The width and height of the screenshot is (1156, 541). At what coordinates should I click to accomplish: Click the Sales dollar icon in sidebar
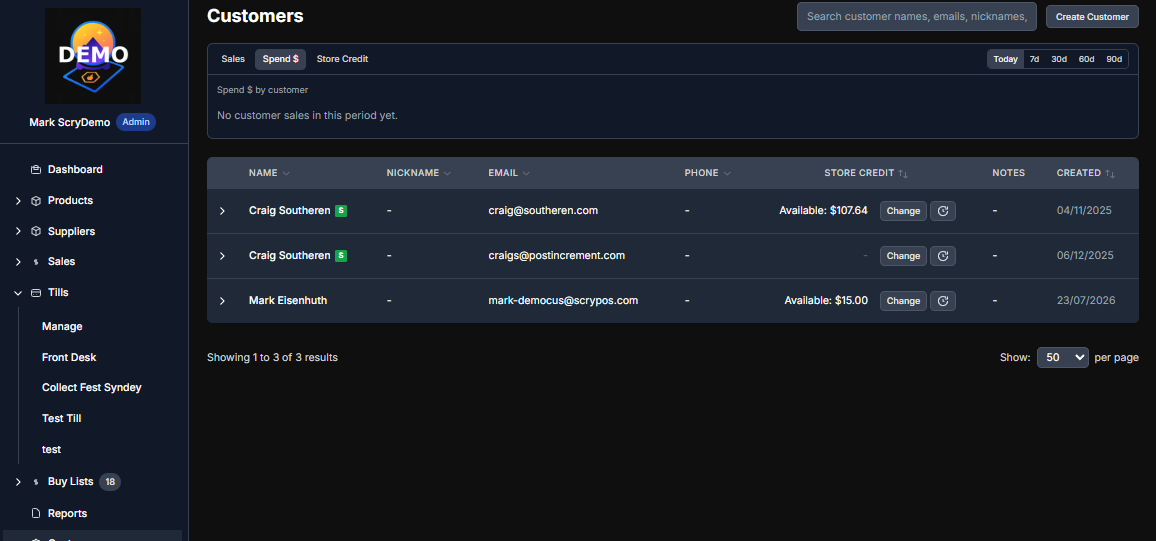click(x=35, y=262)
